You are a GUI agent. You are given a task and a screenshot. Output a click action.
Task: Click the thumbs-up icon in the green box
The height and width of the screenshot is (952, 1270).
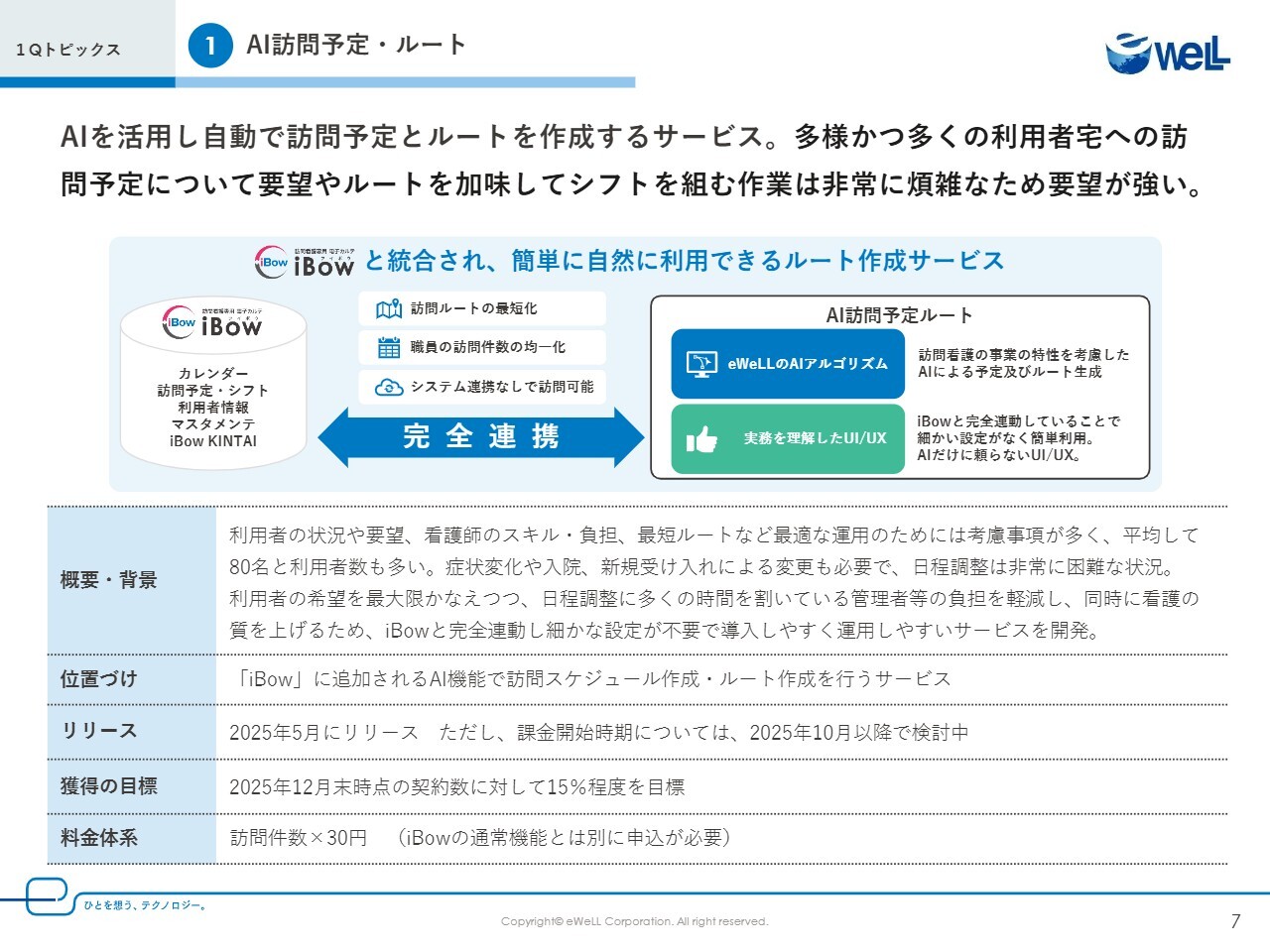pos(701,438)
